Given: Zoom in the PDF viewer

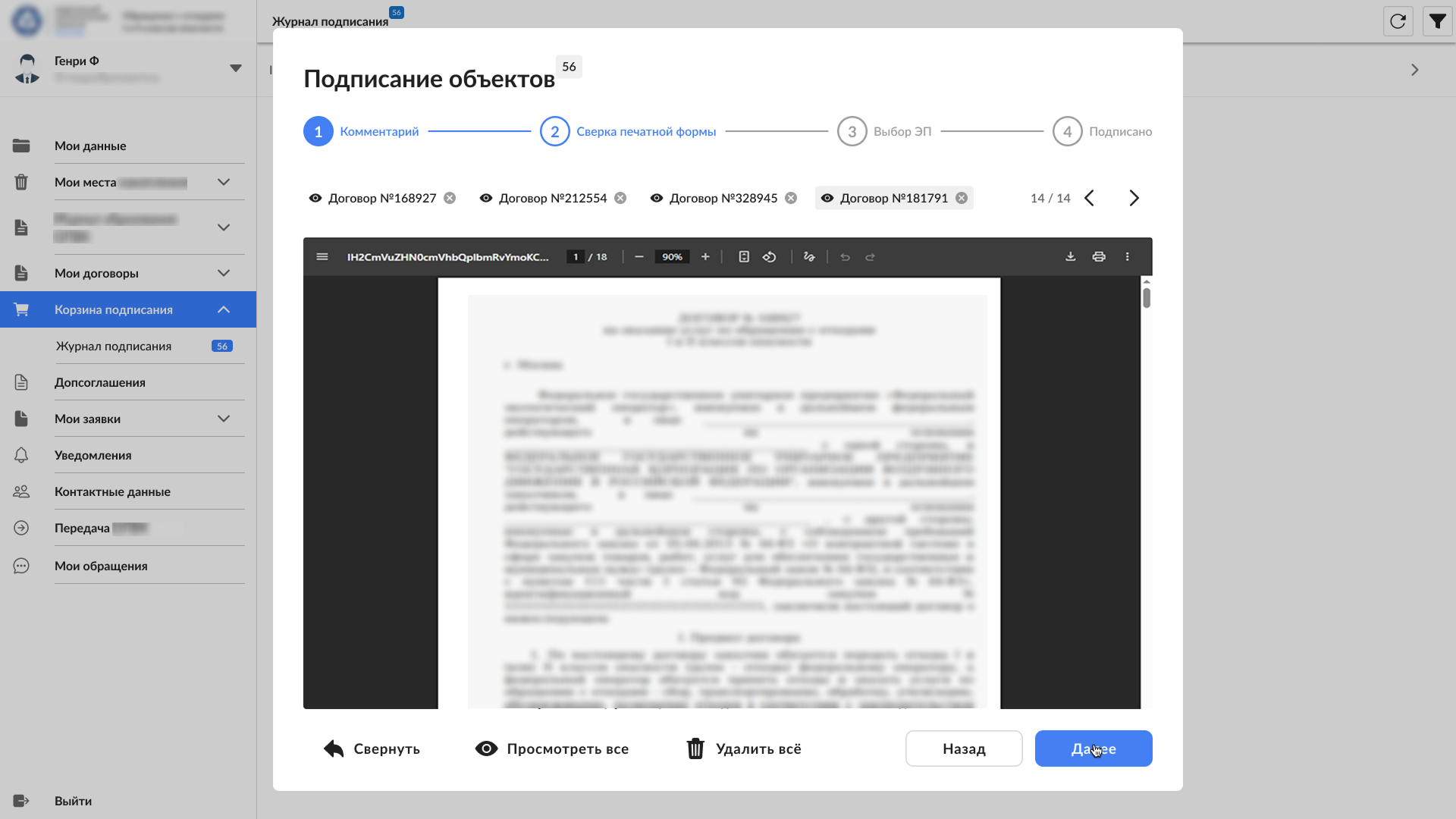Looking at the screenshot, I should coord(705,257).
